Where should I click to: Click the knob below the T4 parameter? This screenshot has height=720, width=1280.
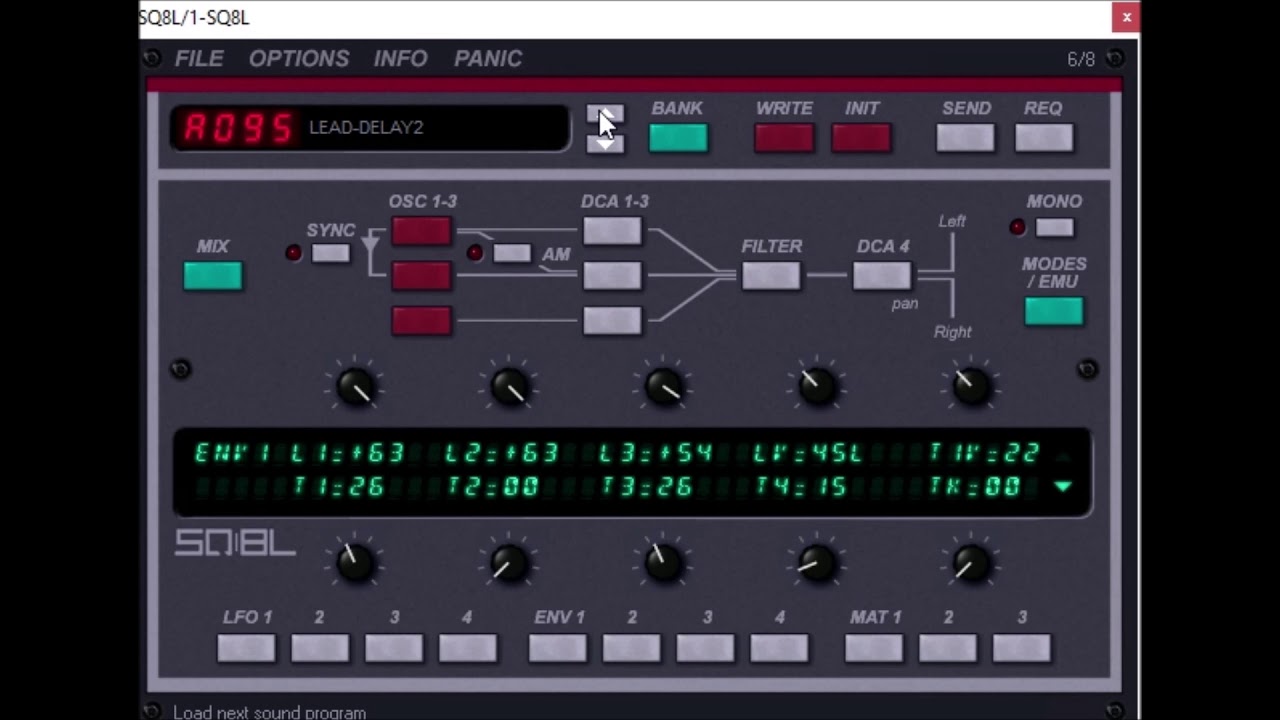[817, 564]
